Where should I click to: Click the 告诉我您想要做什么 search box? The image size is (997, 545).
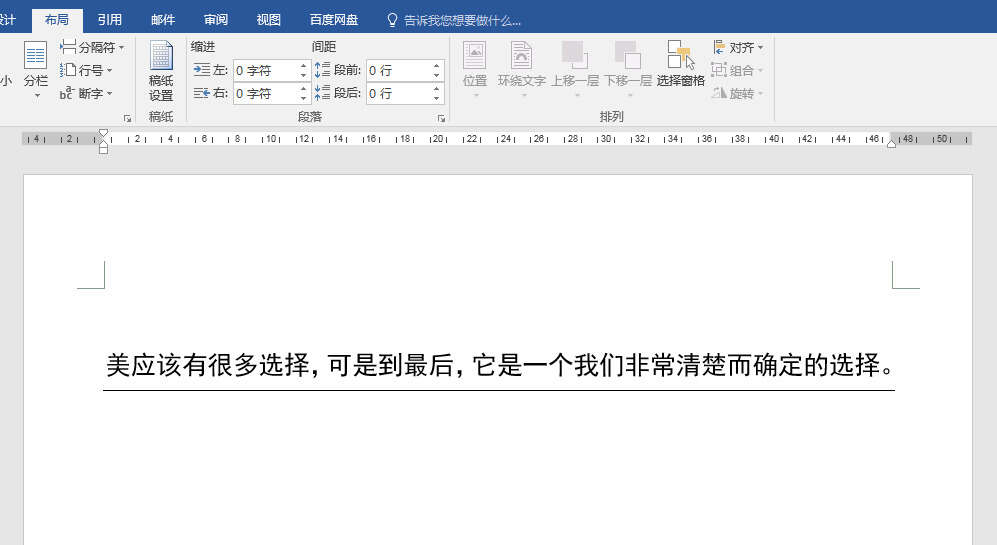462,20
